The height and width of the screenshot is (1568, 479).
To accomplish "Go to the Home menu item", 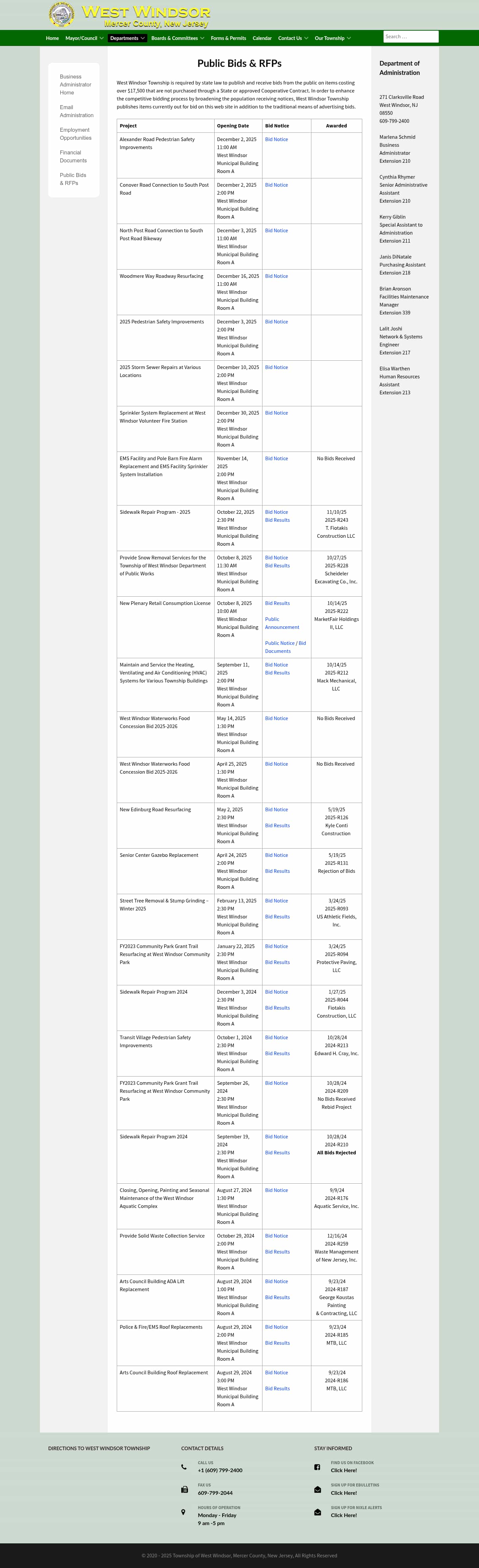I will coord(52,38).
